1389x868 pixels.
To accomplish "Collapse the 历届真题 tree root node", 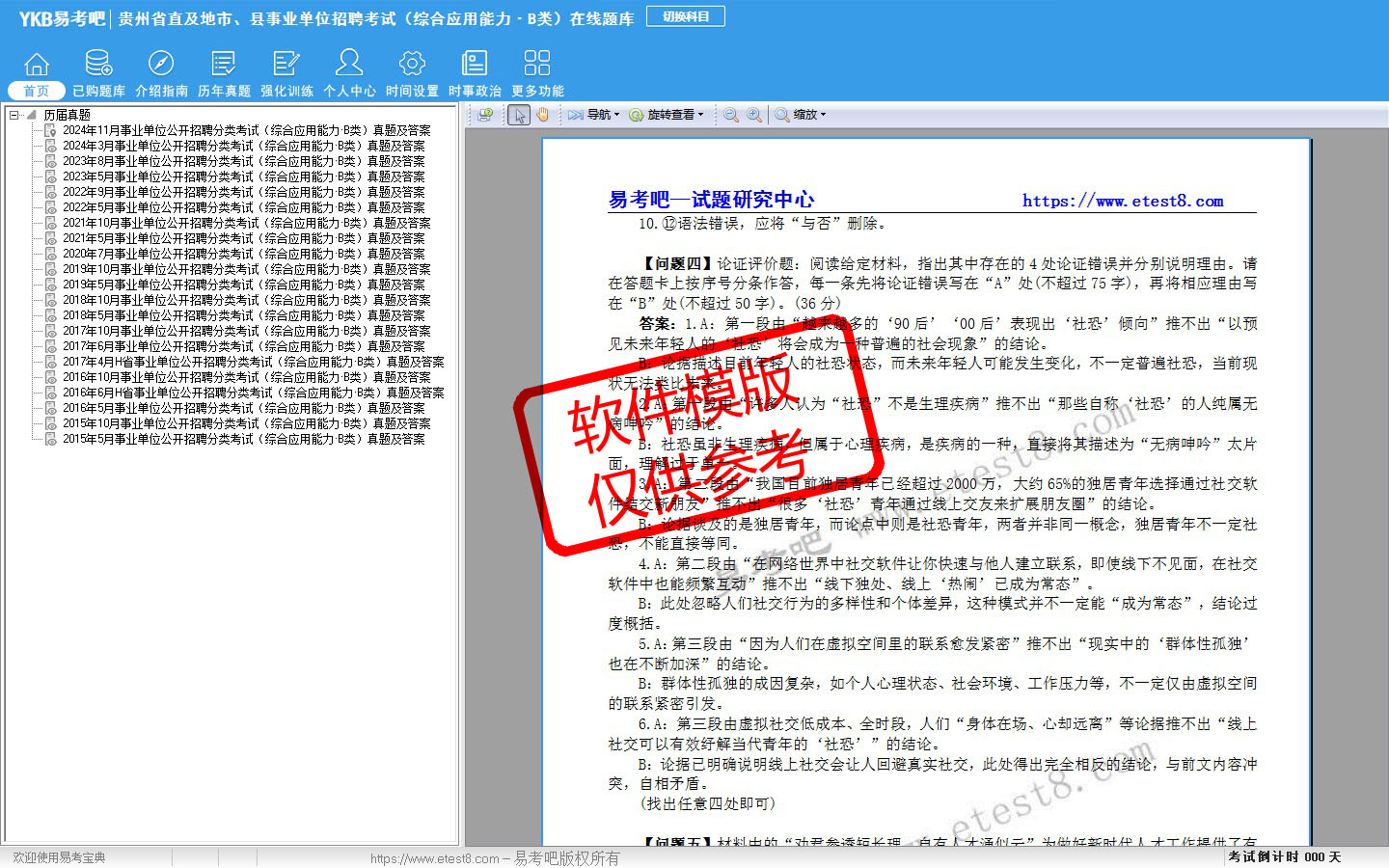I will click(14, 115).
